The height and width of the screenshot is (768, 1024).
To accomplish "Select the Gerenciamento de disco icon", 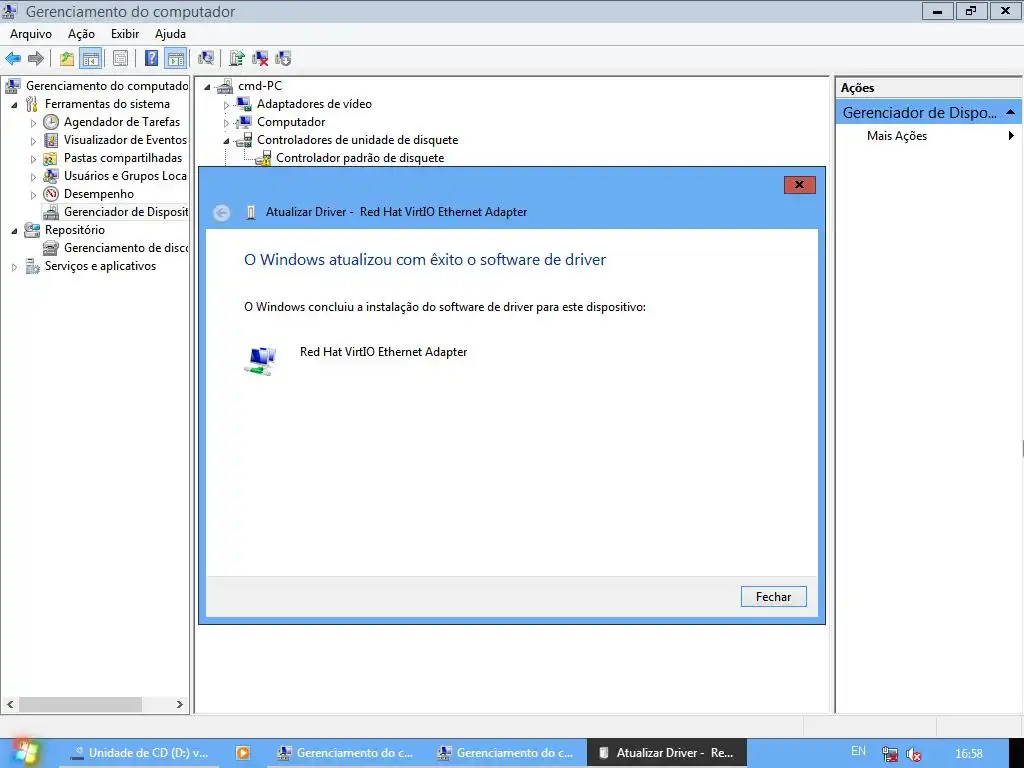I will (51, 248).
